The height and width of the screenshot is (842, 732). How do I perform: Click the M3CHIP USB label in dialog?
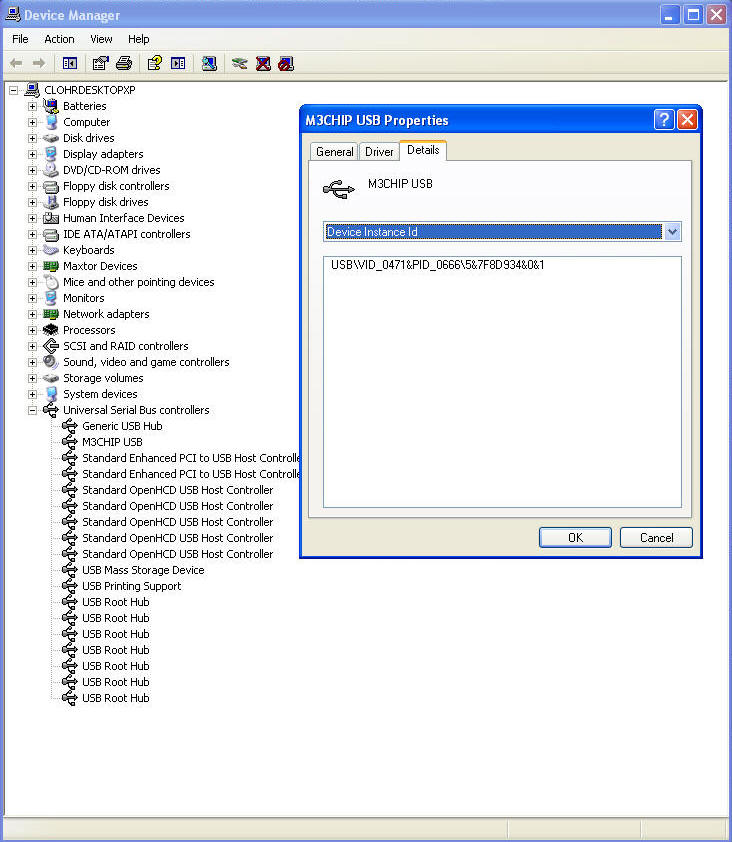(x=400, y=184)
